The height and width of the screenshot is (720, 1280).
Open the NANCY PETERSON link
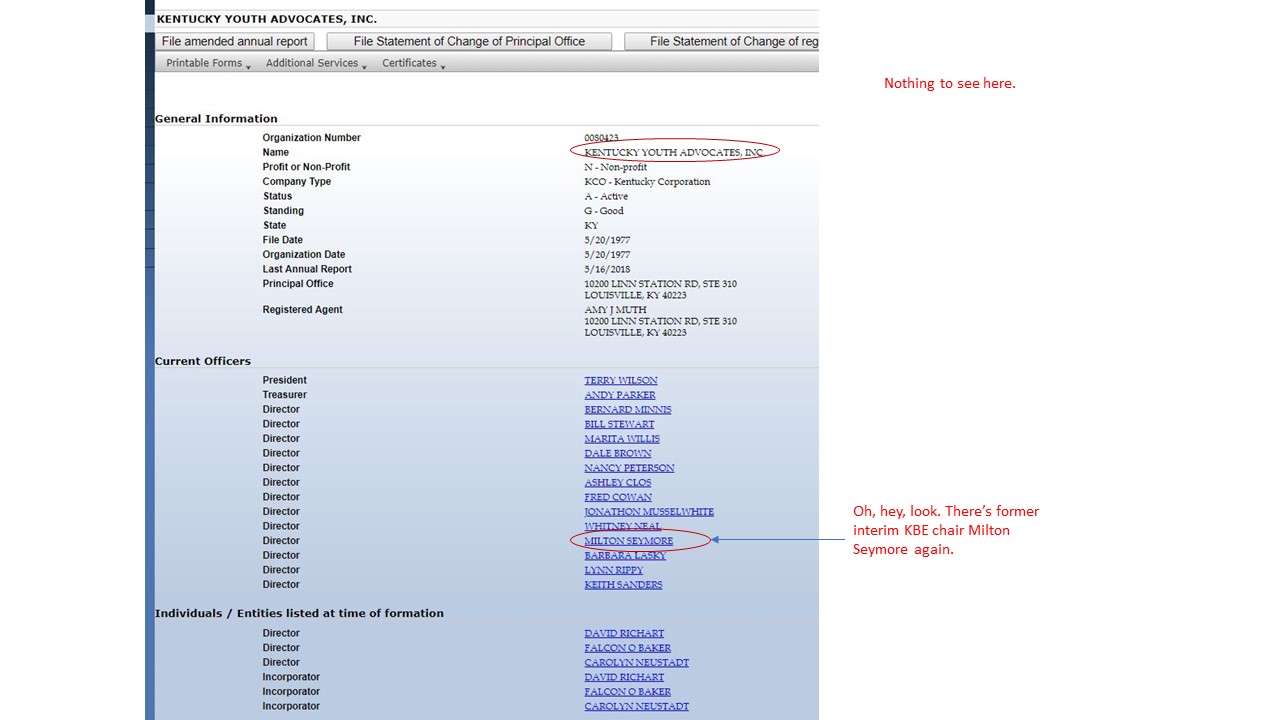point(629,468)
